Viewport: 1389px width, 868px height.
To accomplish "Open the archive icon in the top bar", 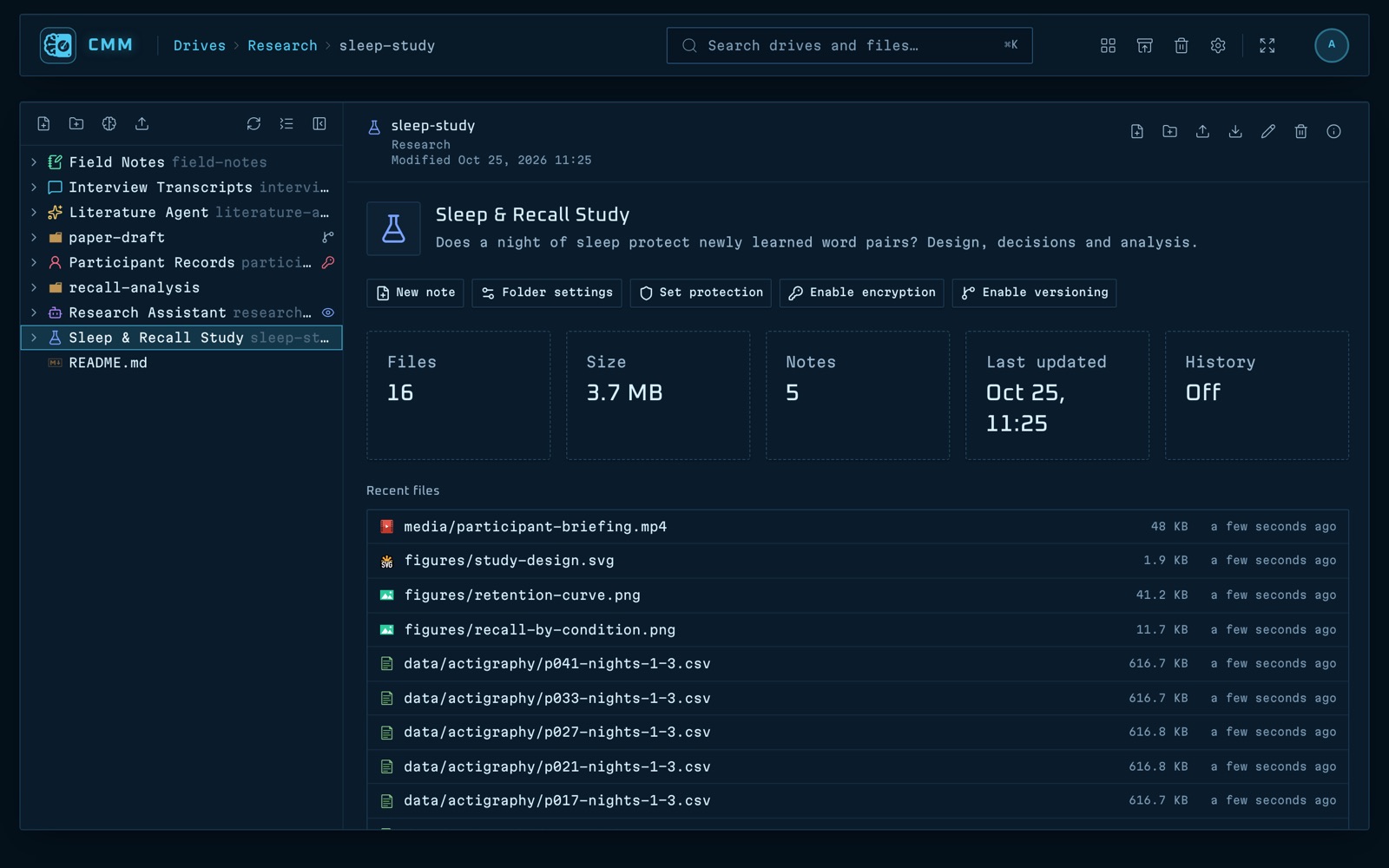I will (x=1144, y=46).
